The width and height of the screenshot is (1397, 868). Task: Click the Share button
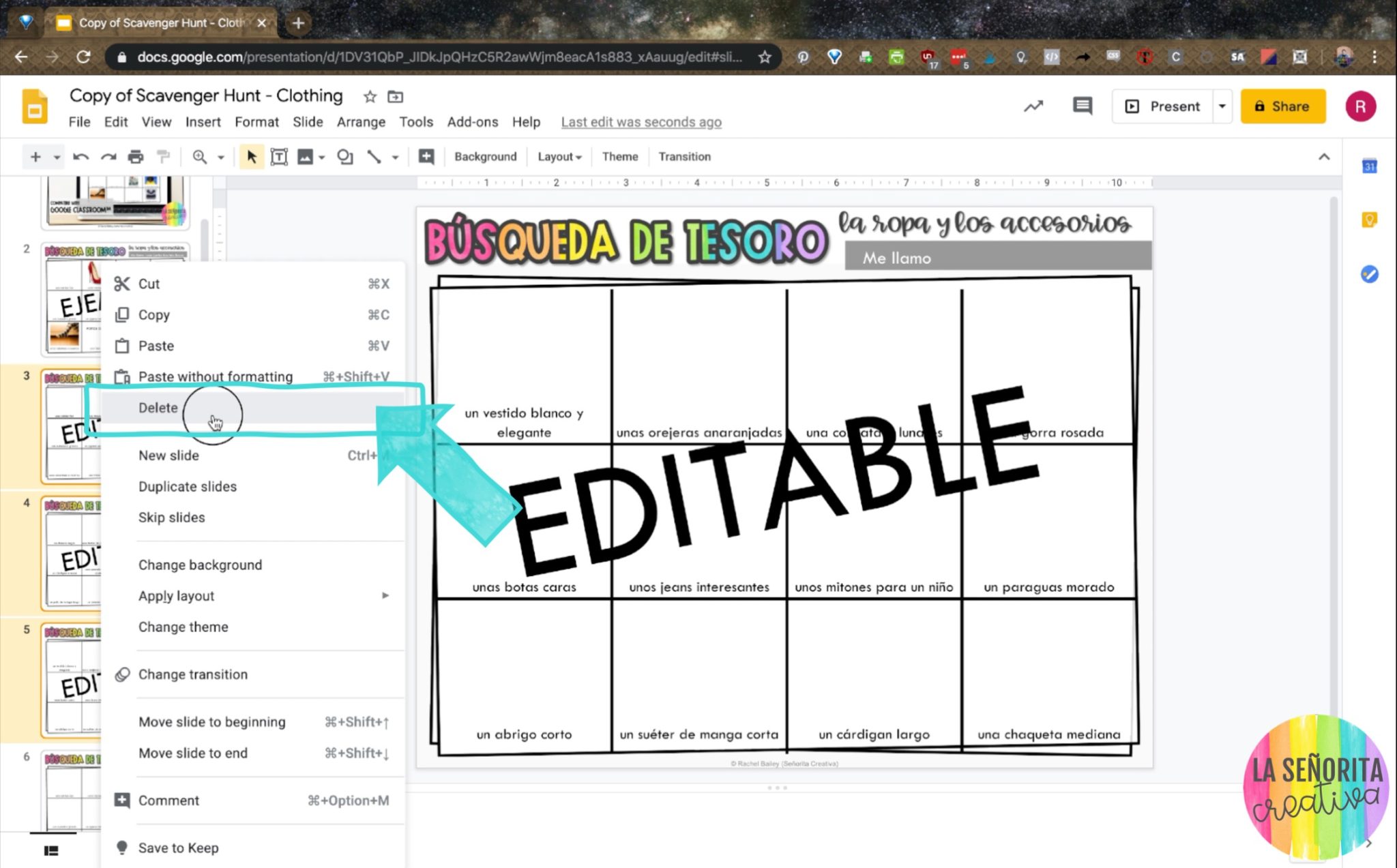1283,106
